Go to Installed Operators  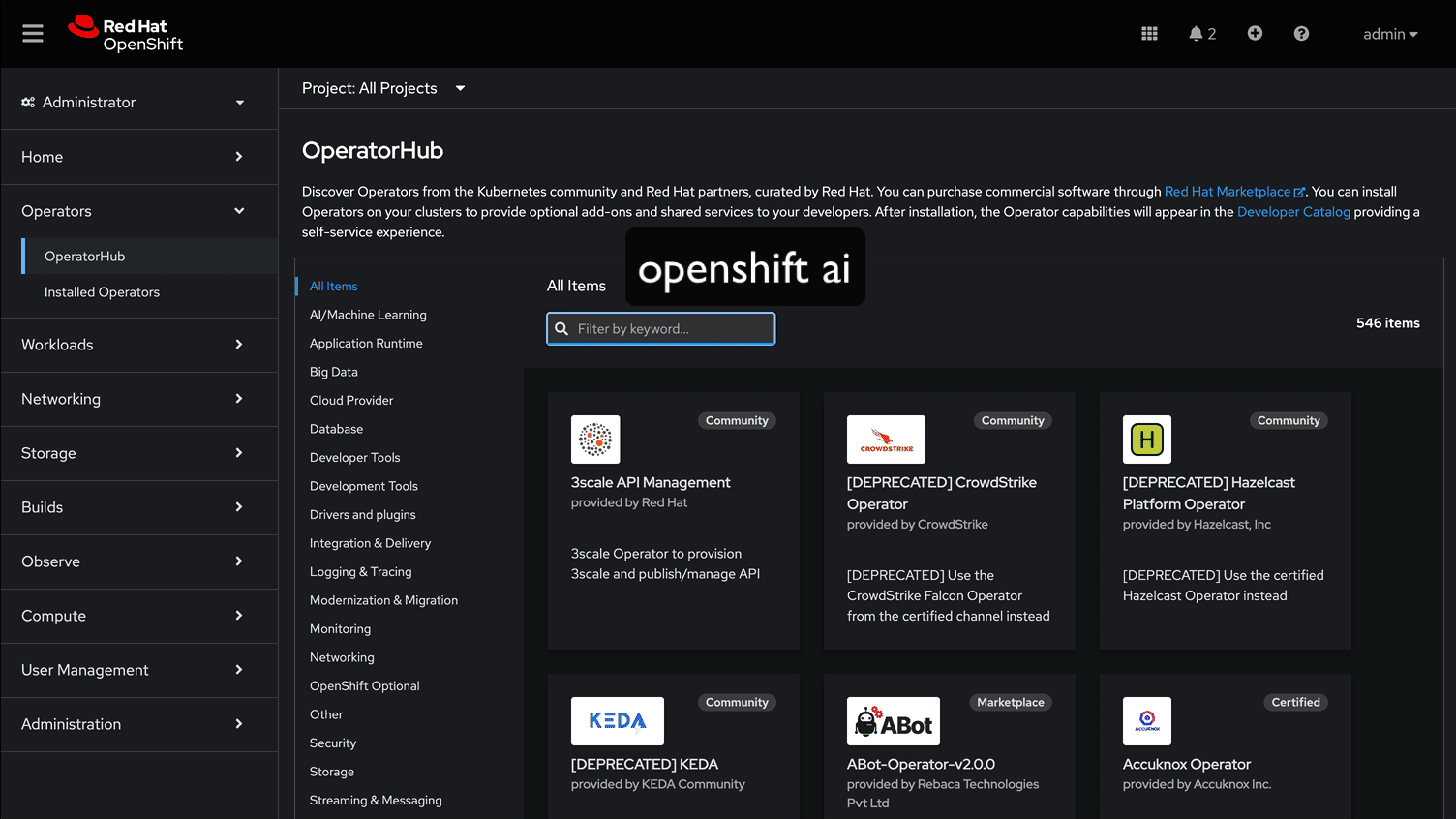pyautogui.click(x=149, y=292)
